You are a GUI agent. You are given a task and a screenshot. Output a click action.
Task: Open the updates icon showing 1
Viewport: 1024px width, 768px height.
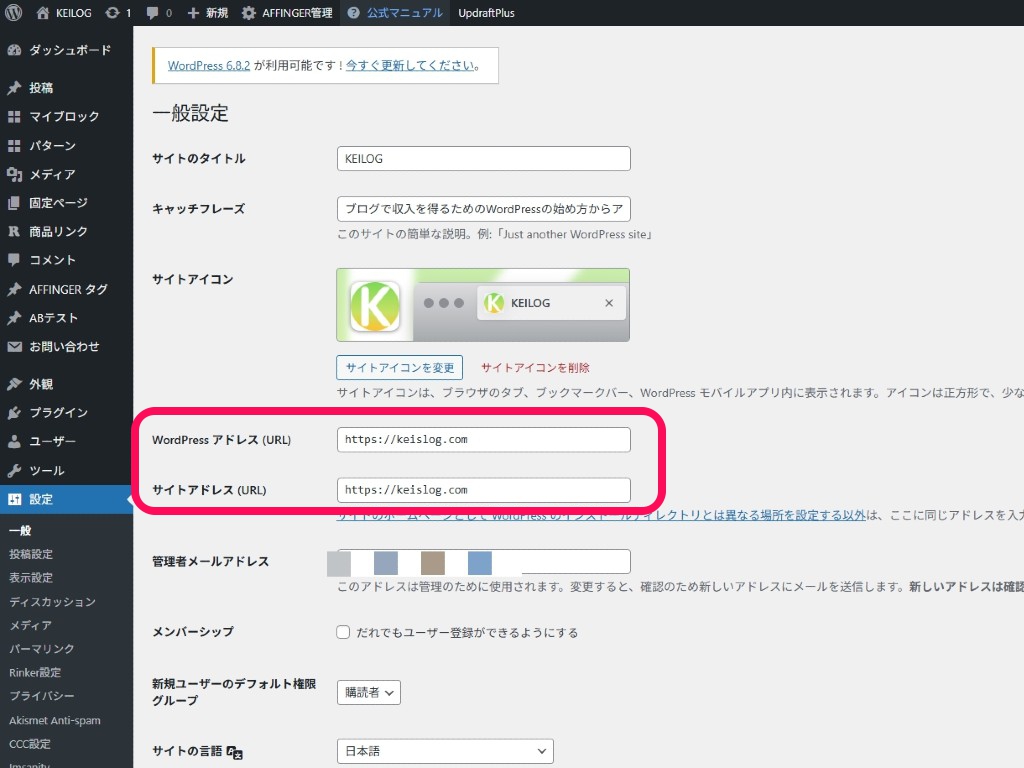(x=112, y=12)
